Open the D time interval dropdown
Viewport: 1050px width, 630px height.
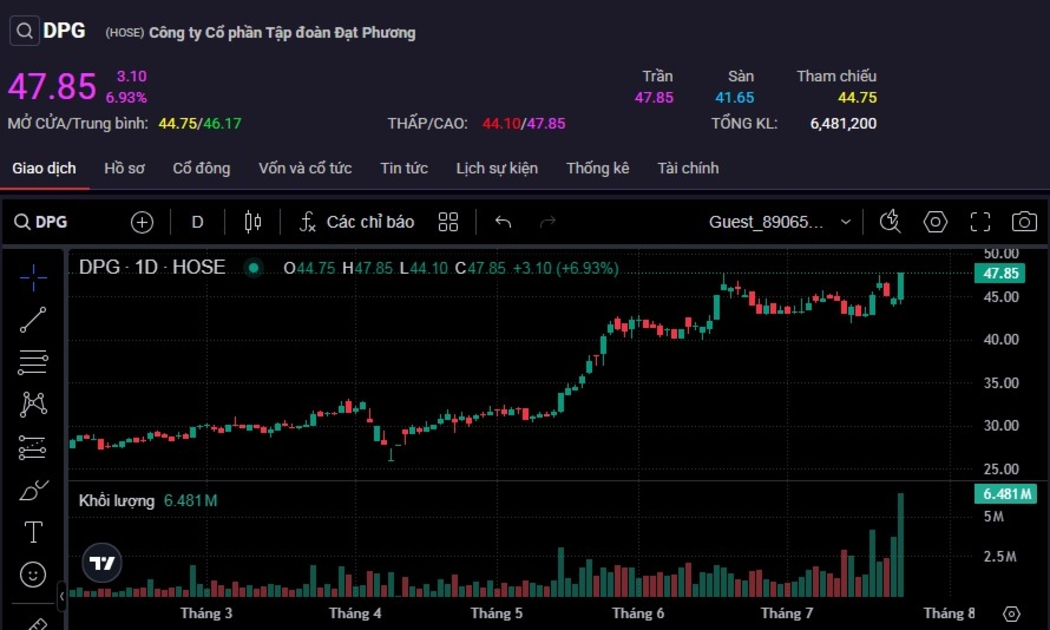point(197,222)
